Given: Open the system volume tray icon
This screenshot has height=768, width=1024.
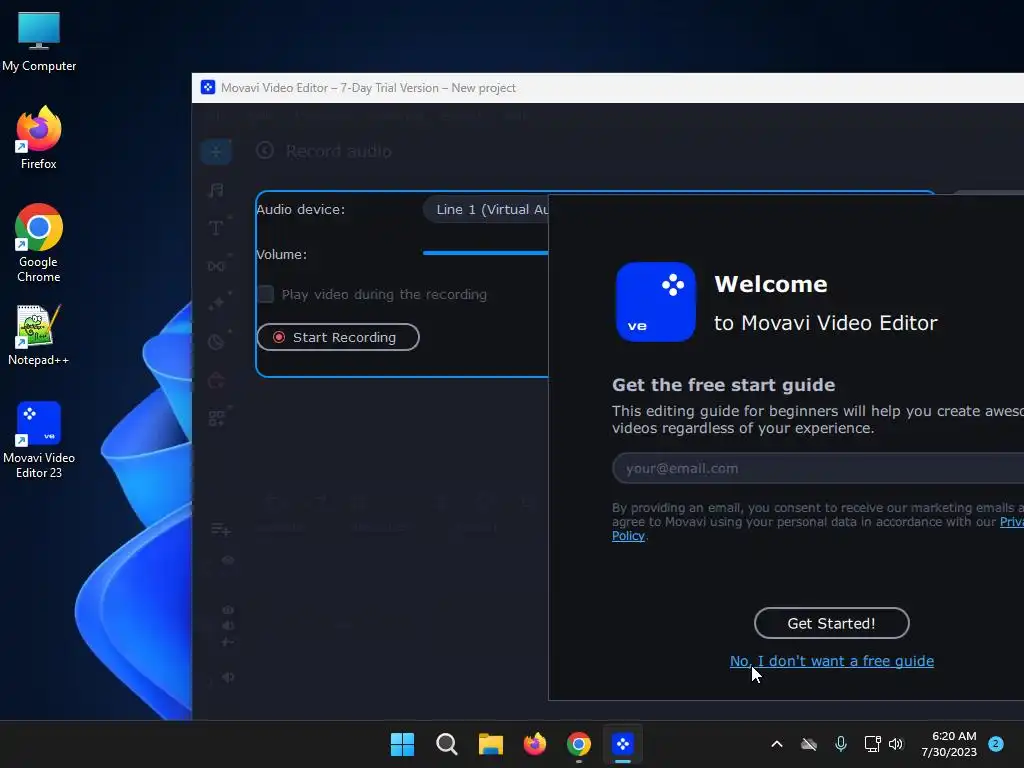Looking at the screenshot, I should point(896,744).
